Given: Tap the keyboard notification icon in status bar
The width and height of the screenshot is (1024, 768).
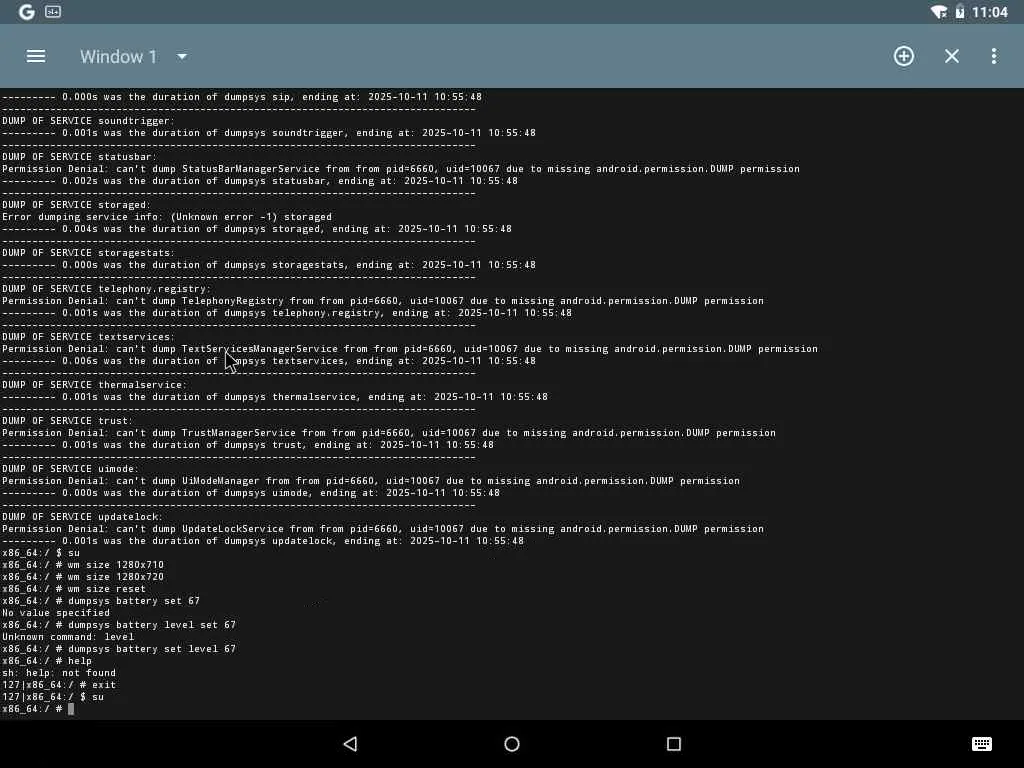Looking at the screenshot, I should [53, 12].
